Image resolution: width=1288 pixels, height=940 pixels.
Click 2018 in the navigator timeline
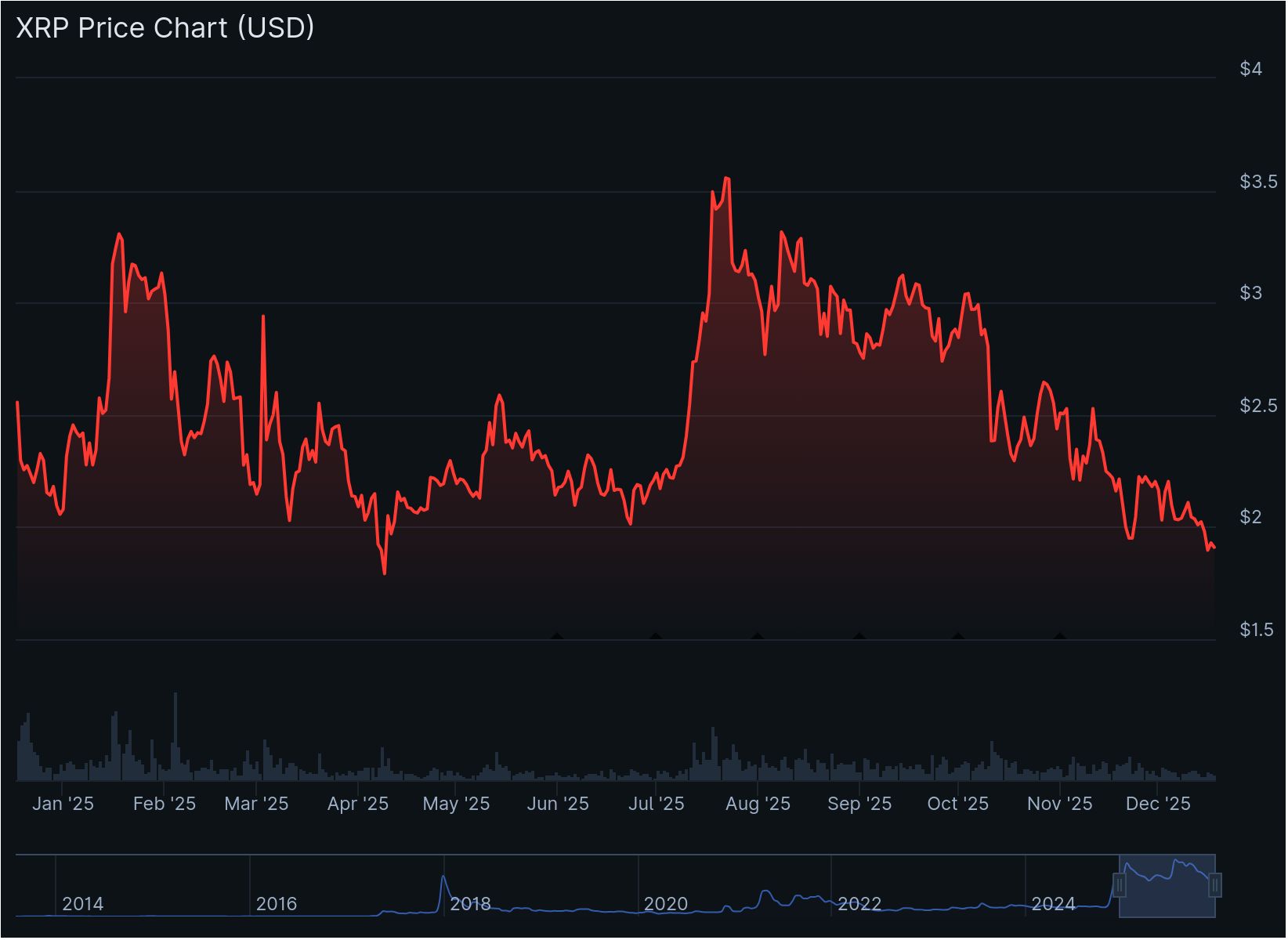(x=470, y=905)
